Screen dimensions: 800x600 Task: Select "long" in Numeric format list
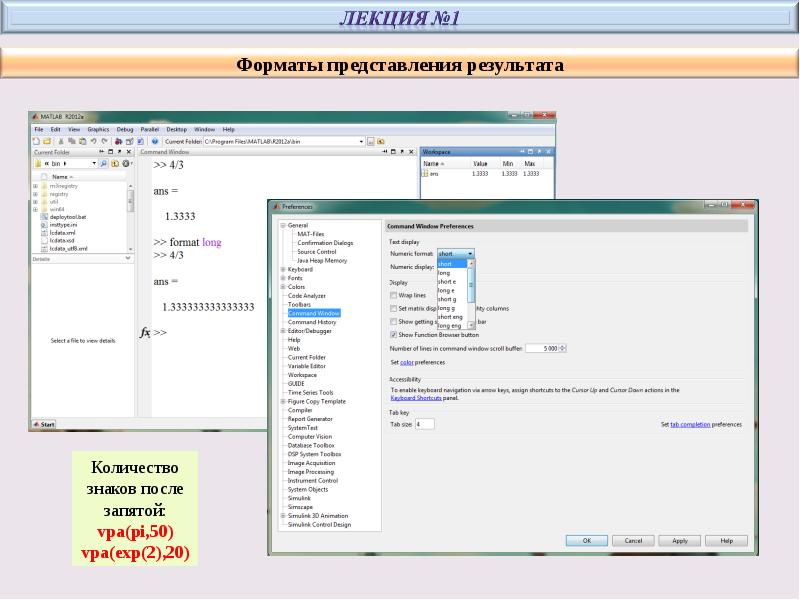pyautogui.click(x=444, y=273)
